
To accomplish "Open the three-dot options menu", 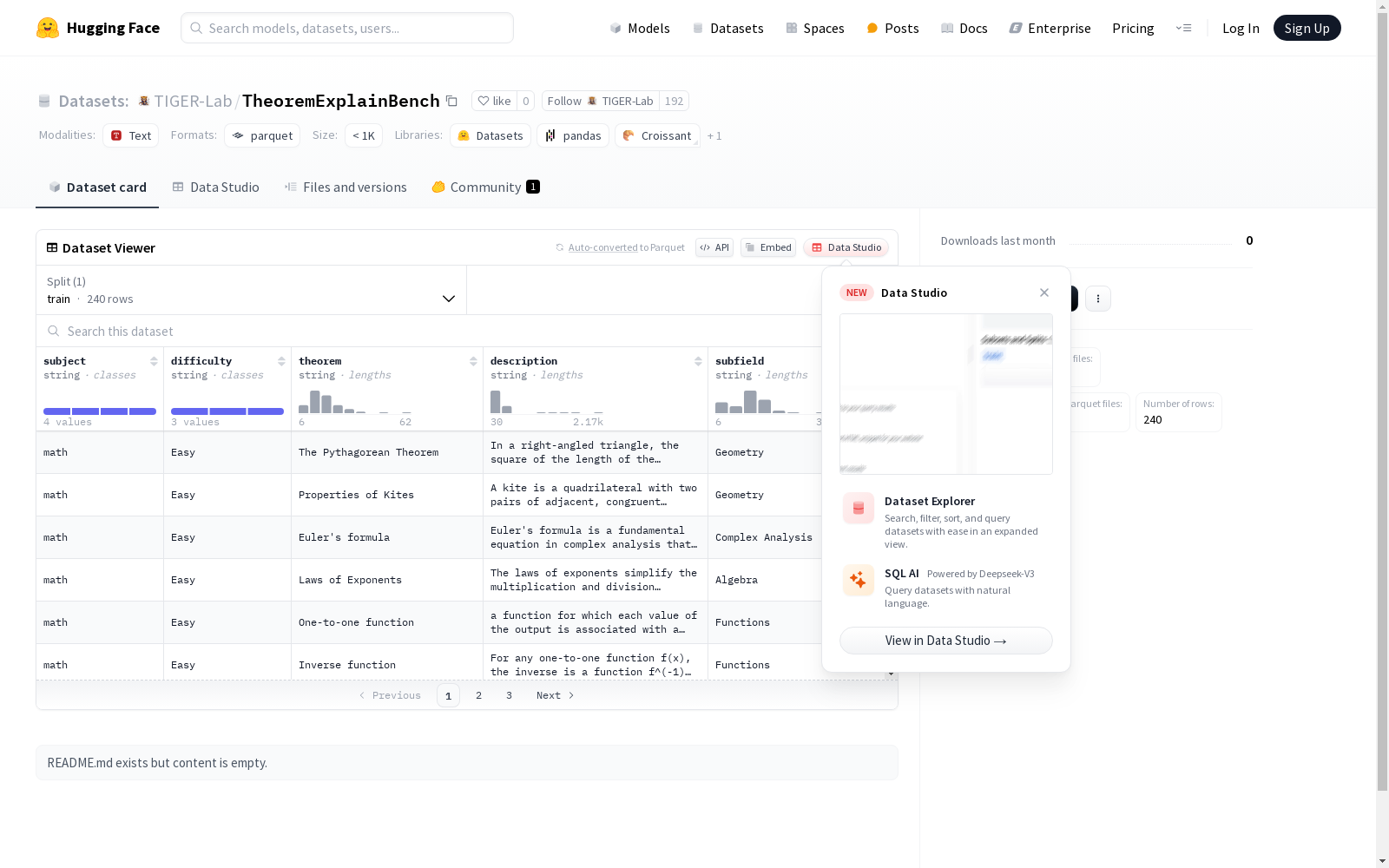I will coord(1098,299).
